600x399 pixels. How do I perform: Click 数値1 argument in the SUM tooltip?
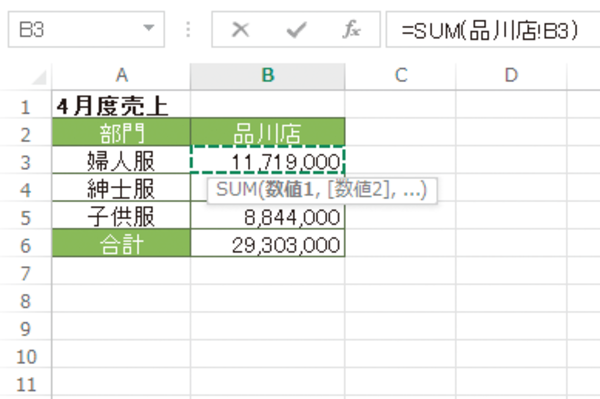(290, 189)
